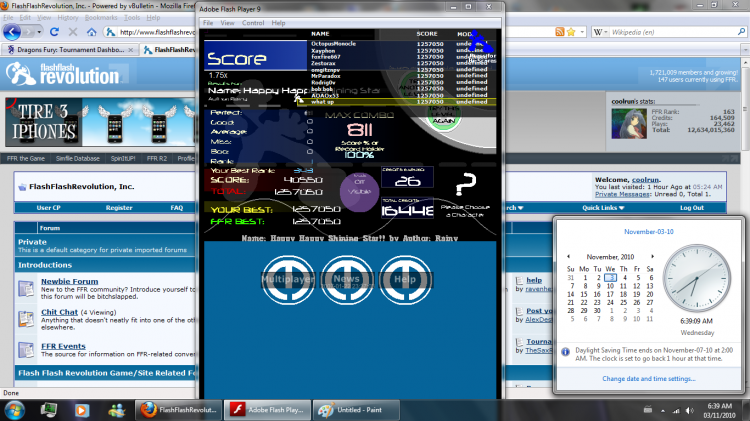Go to previous month in calendar
Viewport: 750px width, 421px height.
tap(568, 257)
